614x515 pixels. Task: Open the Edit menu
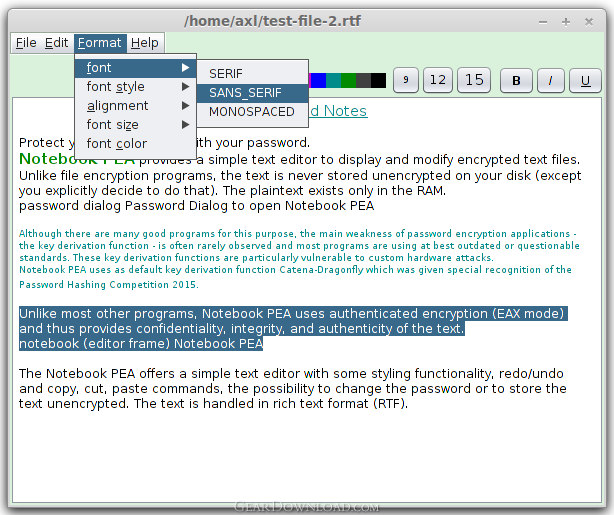click(x=56, y=43)
